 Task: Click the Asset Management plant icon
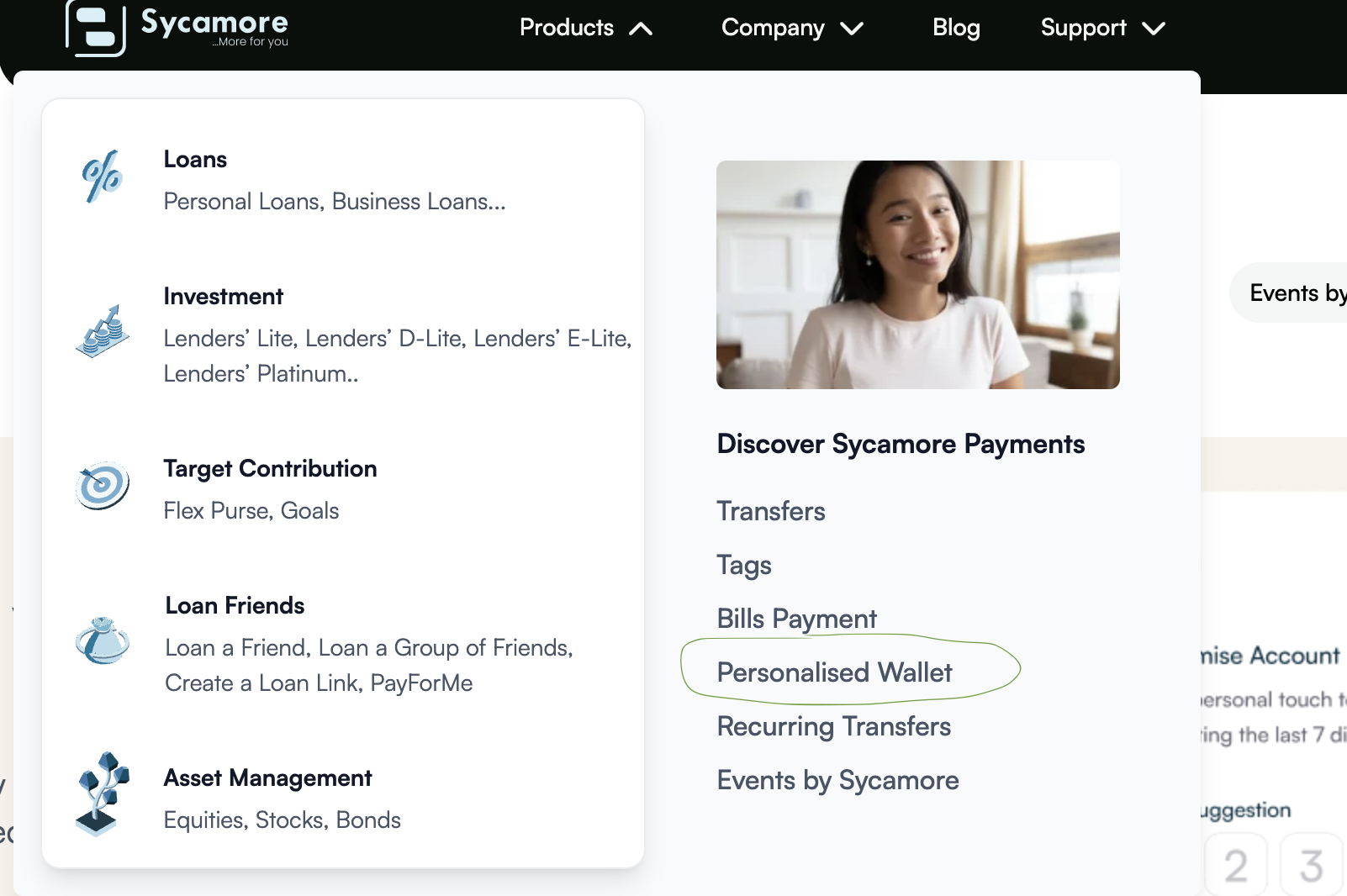click(103, 793)
